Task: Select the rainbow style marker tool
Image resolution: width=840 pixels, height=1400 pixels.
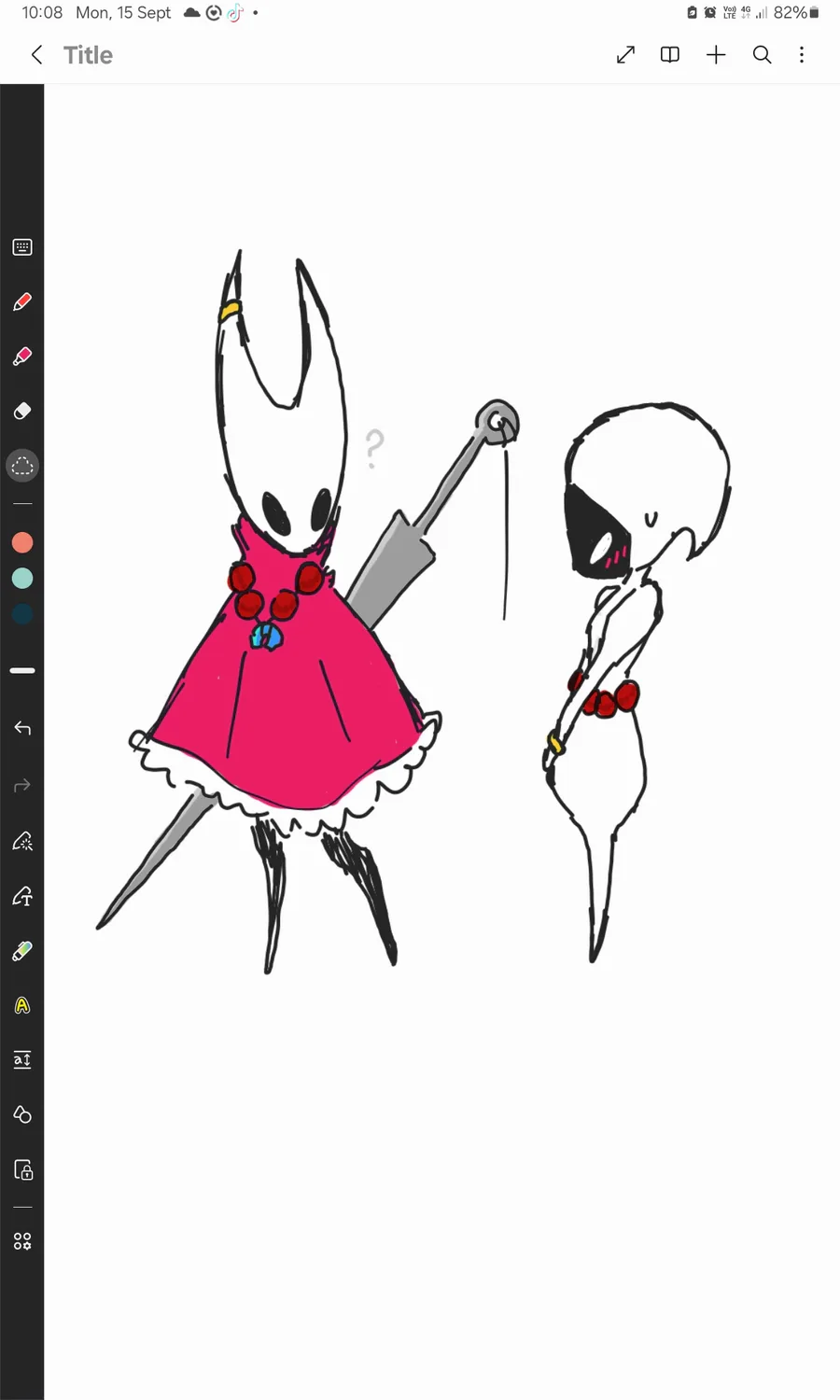Action: (22, 951)
